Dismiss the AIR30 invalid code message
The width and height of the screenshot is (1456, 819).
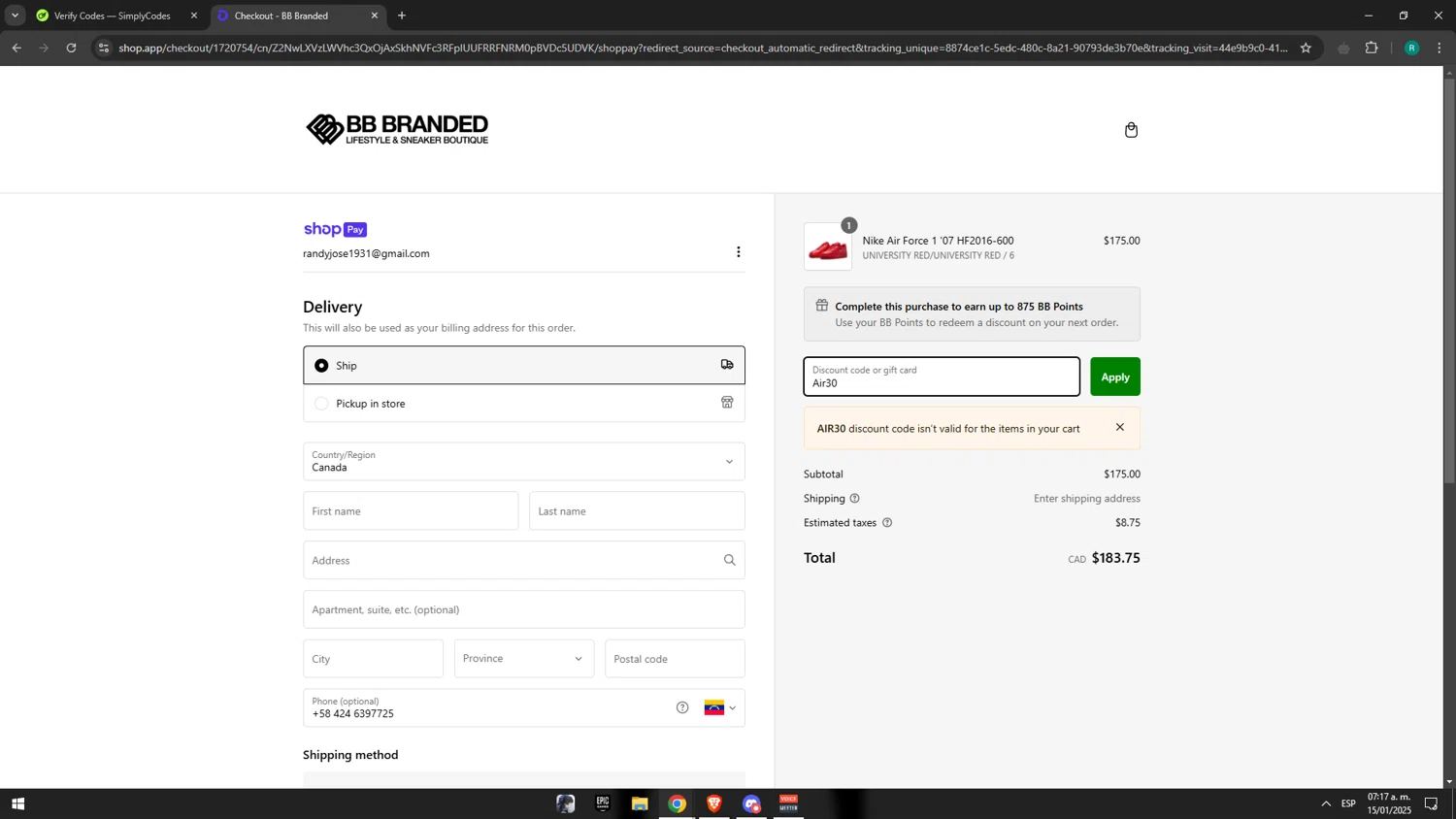tap(1119, 428)
